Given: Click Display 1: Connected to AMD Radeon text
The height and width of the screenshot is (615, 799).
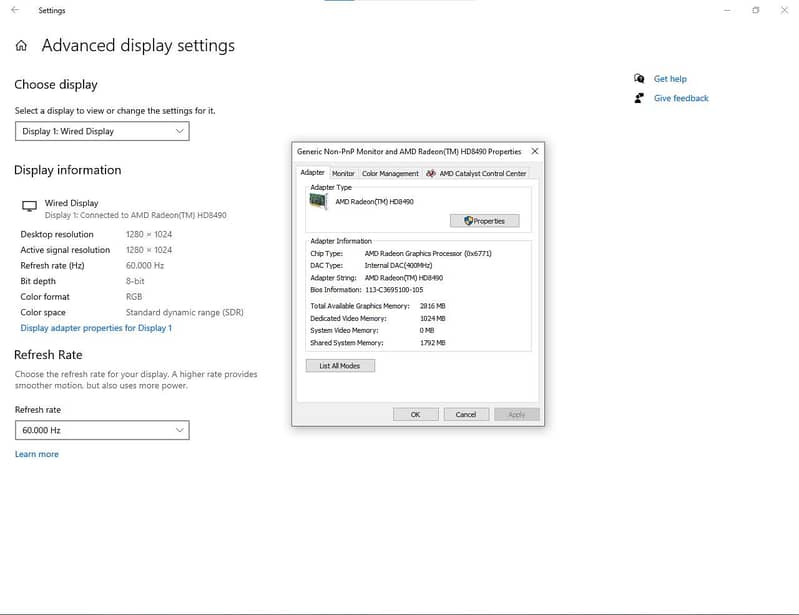Looking at the screenshot, I should (136, 215).
